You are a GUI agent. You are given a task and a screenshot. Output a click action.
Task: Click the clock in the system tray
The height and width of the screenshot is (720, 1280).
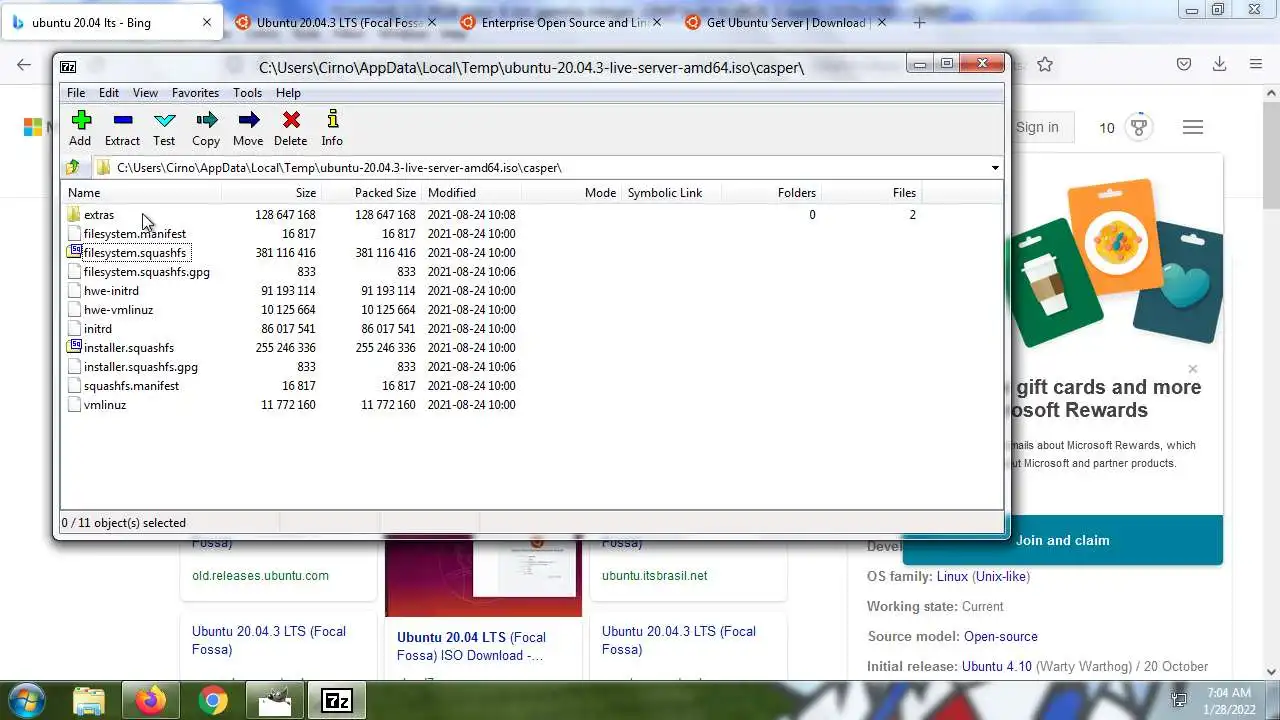tap(1228, 700)
